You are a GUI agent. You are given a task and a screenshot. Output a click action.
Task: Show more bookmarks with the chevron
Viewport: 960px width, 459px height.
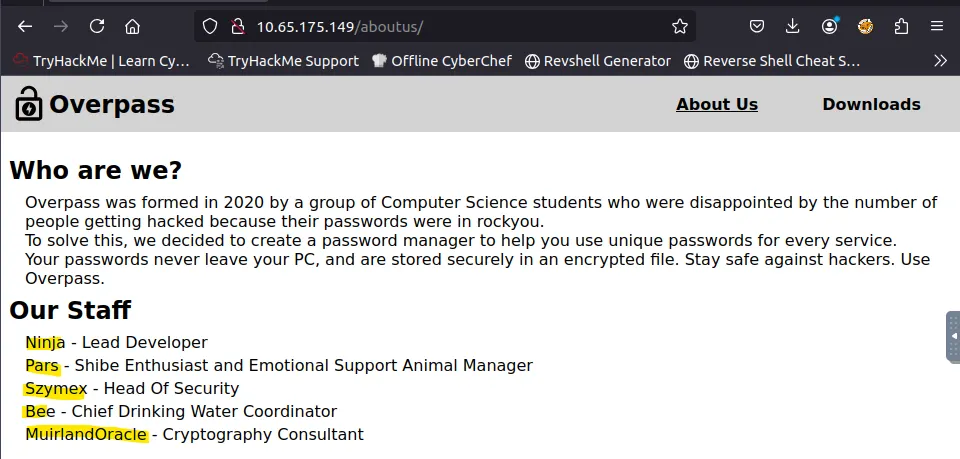tap(940, 61)
